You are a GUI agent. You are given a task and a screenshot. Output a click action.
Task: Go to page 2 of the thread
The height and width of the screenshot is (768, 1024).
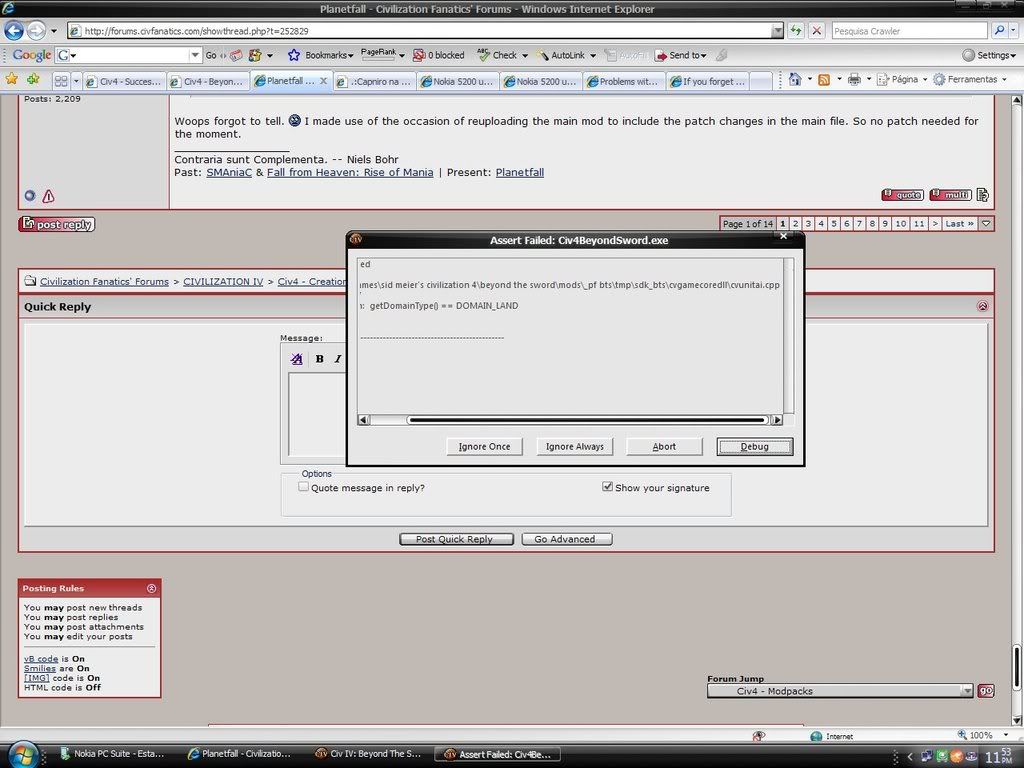pos(795,223)
